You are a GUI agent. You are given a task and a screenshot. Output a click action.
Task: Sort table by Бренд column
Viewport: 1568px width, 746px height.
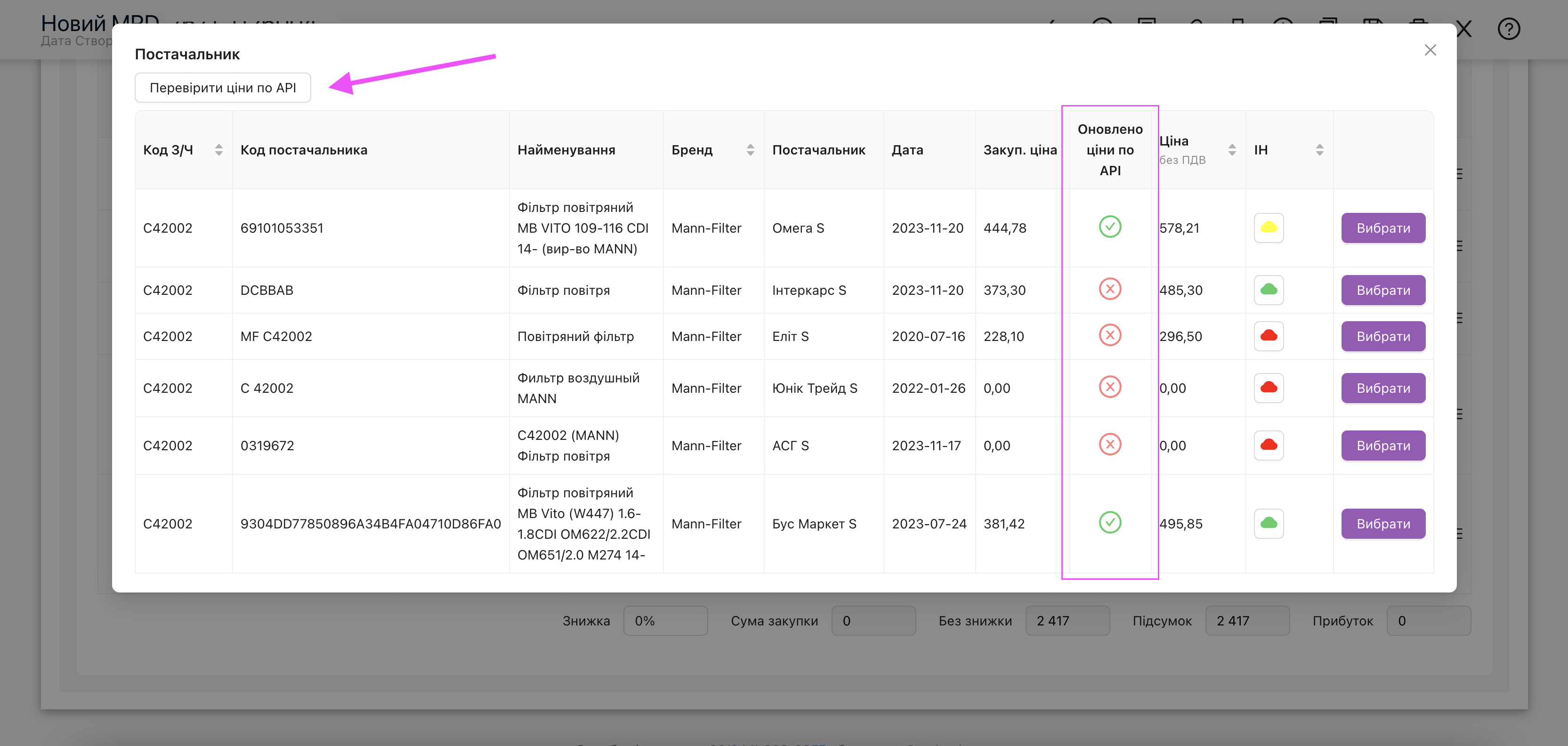pos(750,150)
